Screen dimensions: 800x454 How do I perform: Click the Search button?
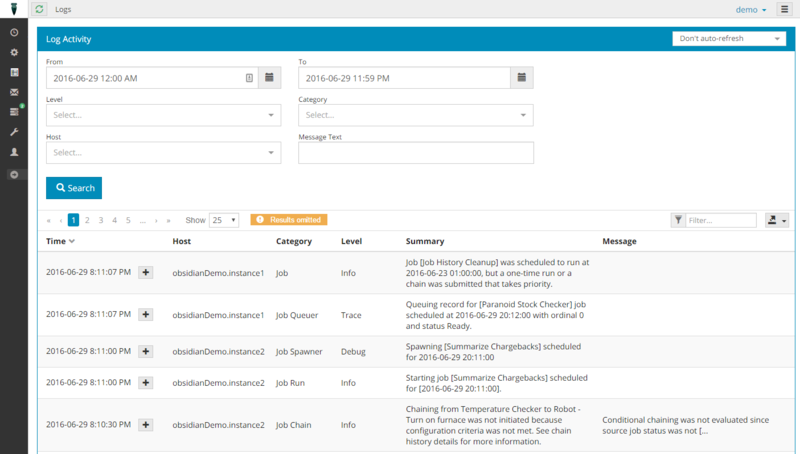pos(74,188)
